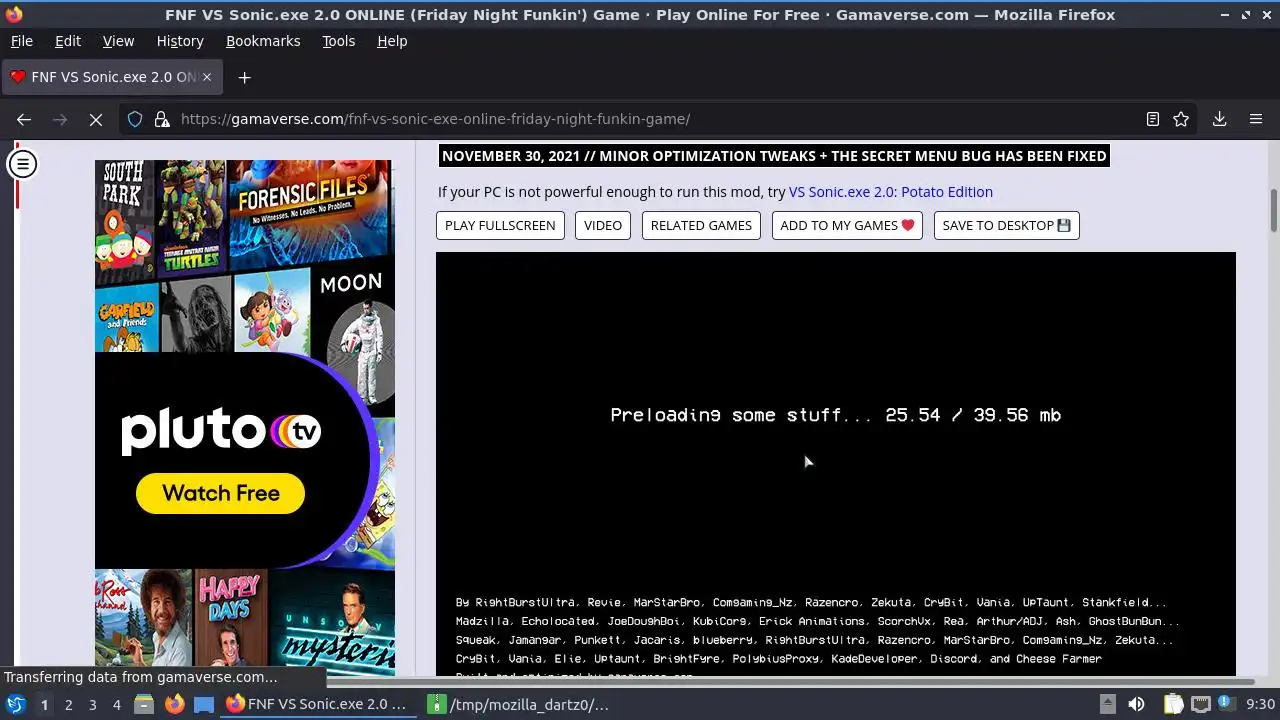Open the volume control
The height and width of the screenshot is (720, 1280).
coord(1136,704)
